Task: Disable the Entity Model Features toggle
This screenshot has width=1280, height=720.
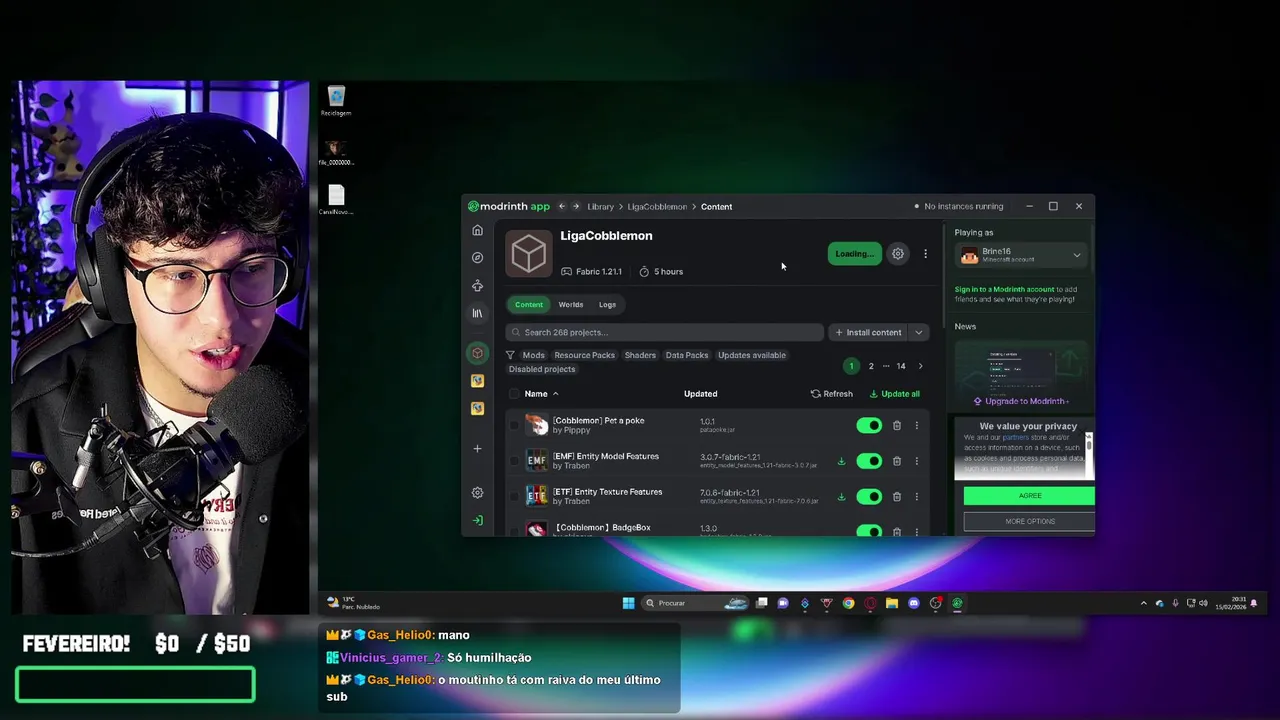Action: click(869, 461)
